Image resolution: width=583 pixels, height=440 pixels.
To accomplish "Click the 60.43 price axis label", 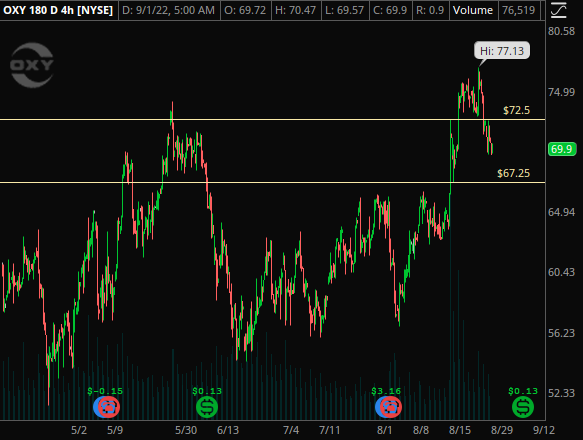I will (561, 272).
